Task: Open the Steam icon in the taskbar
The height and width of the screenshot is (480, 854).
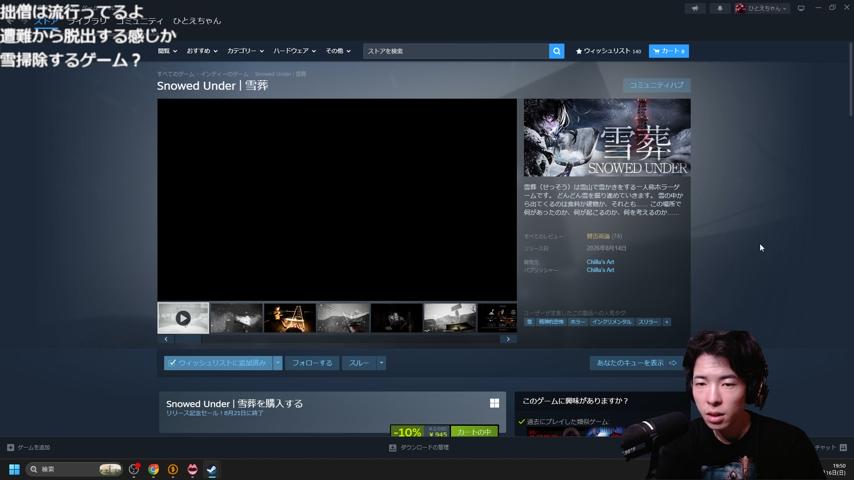Action: click(212, 469)
